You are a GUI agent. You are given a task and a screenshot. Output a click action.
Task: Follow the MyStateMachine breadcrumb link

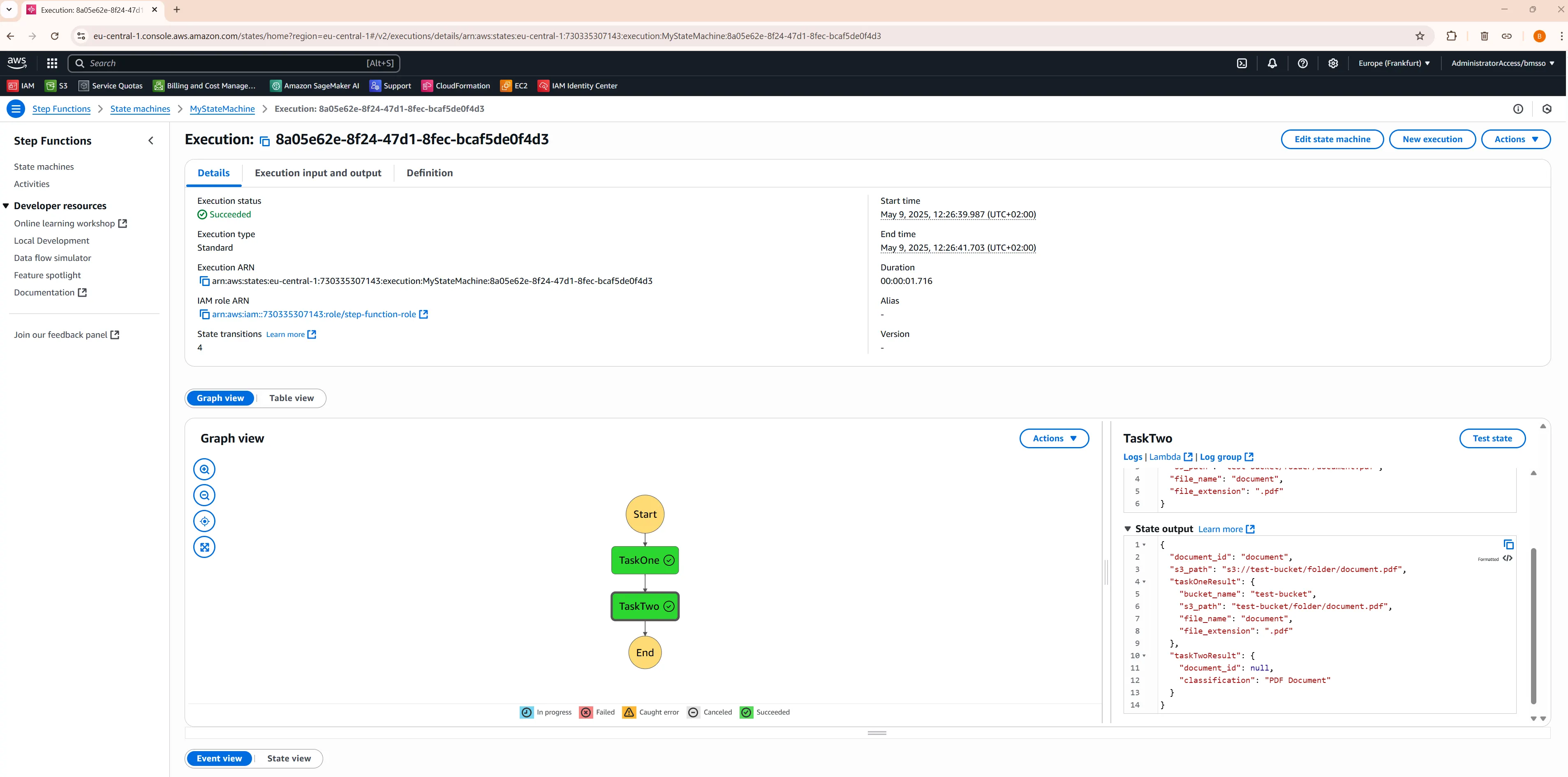(x=222, y=109)
